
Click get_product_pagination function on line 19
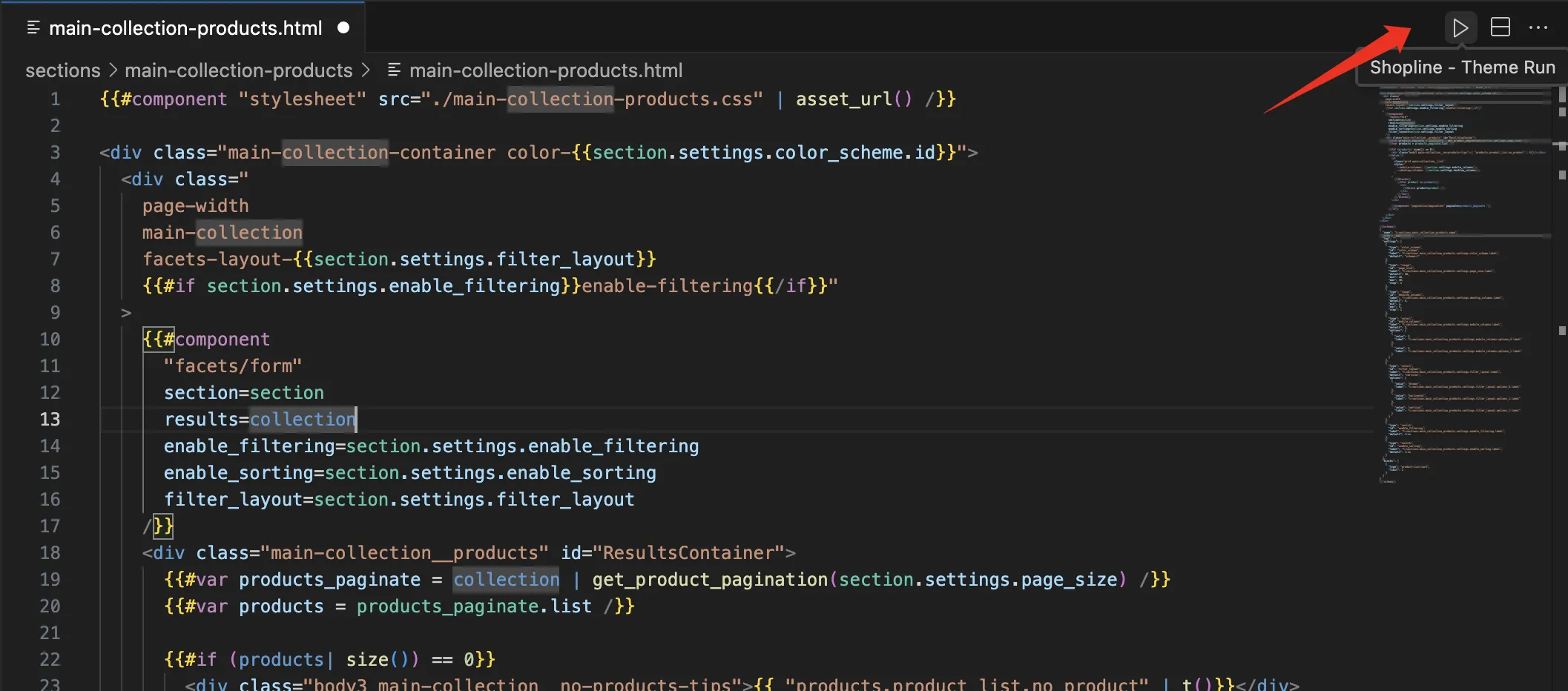(x=709, y=580)
